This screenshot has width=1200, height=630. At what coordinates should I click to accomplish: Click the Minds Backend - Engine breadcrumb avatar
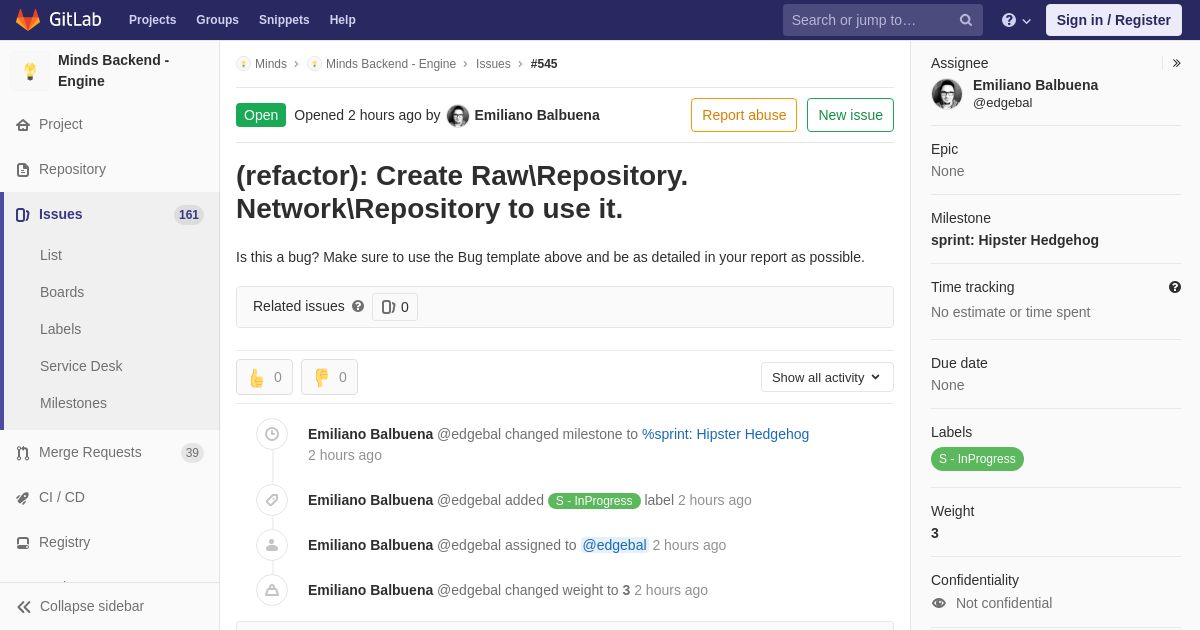point(314,64)
